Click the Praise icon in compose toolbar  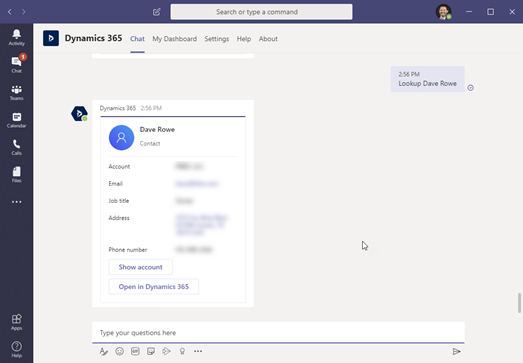(x=182, y=351)
